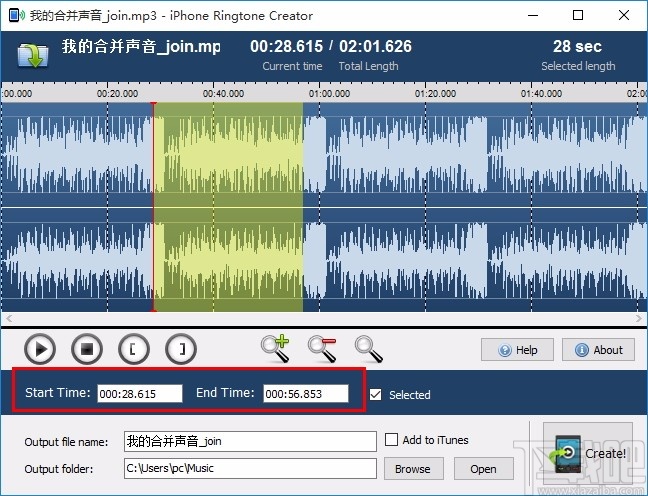Open the About dialog
648x496 pixels.
(598, 350)
